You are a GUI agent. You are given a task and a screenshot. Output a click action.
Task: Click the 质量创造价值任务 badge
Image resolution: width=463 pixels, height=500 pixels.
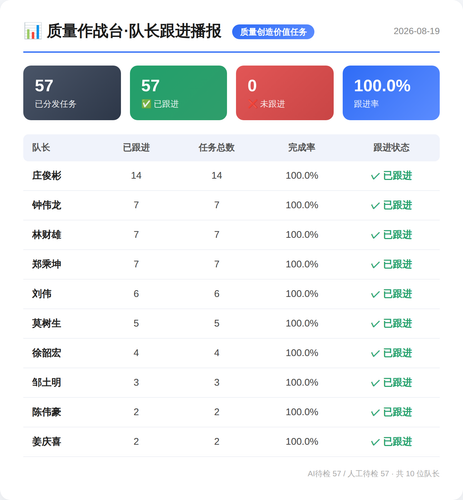pyautogui.click(x=273, y=32)
